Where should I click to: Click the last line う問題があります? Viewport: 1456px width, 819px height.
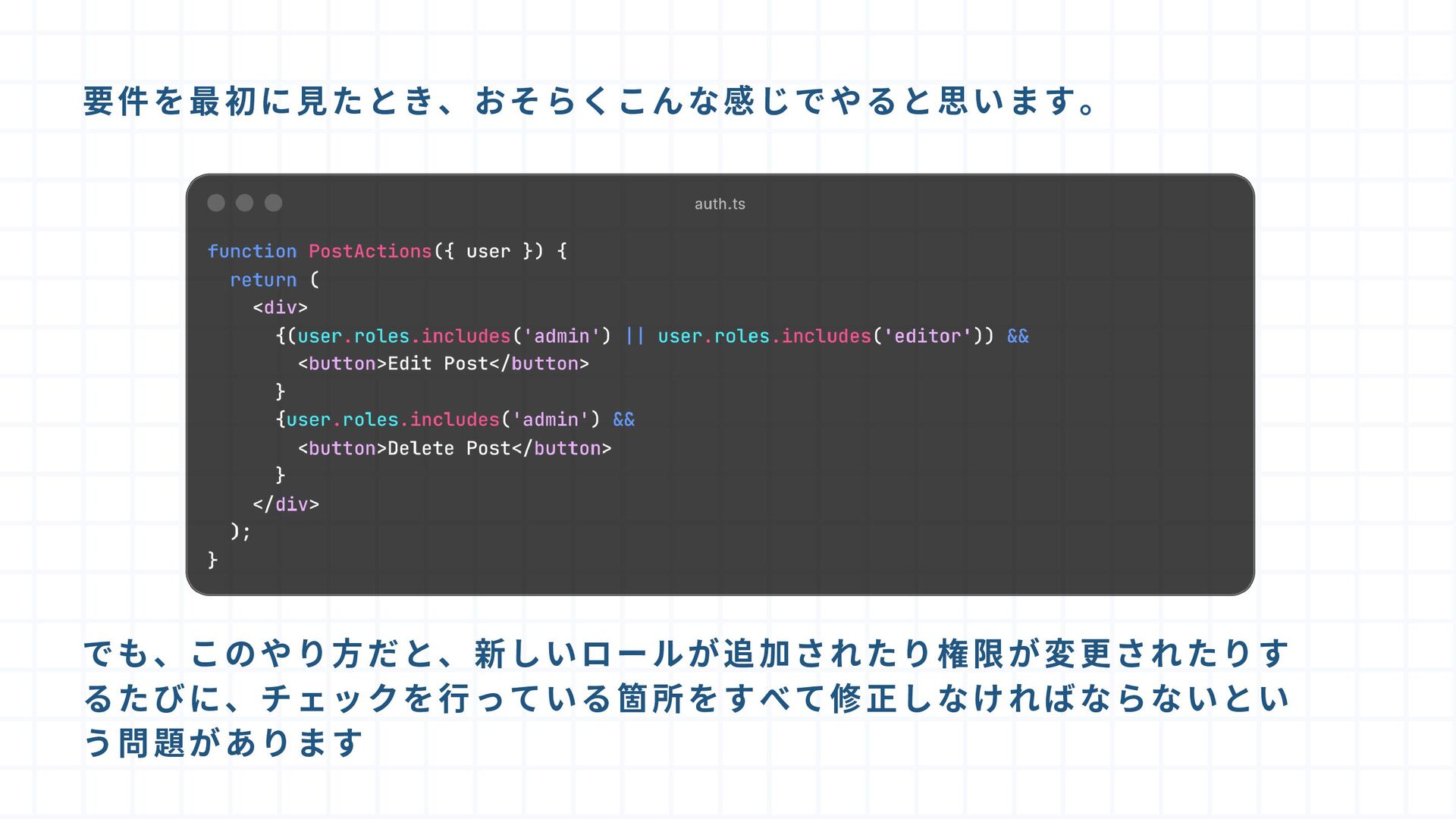click(224, 742)
